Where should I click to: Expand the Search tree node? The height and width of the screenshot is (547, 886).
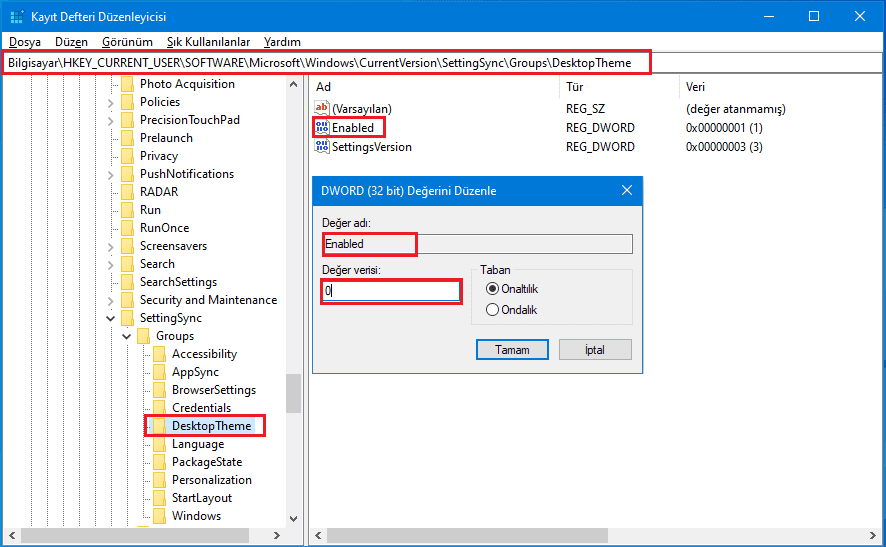[111, 264]
